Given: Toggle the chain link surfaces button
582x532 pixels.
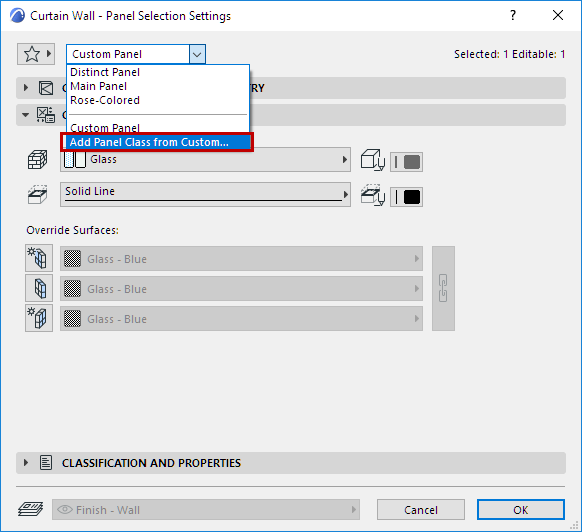Looking at the screenshot, I should [443, 288].
